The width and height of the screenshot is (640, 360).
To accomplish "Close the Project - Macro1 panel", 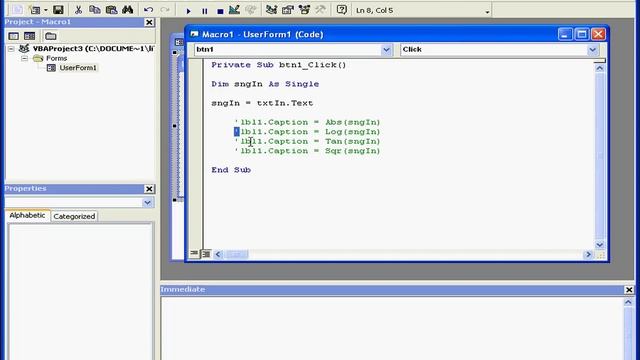I will [149, 22].
